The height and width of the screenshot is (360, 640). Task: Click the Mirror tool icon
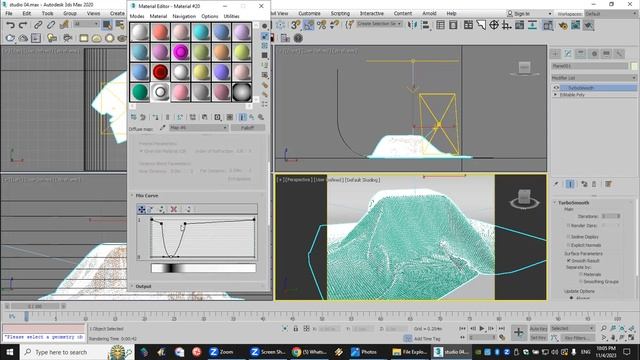(x=412, y=25)
